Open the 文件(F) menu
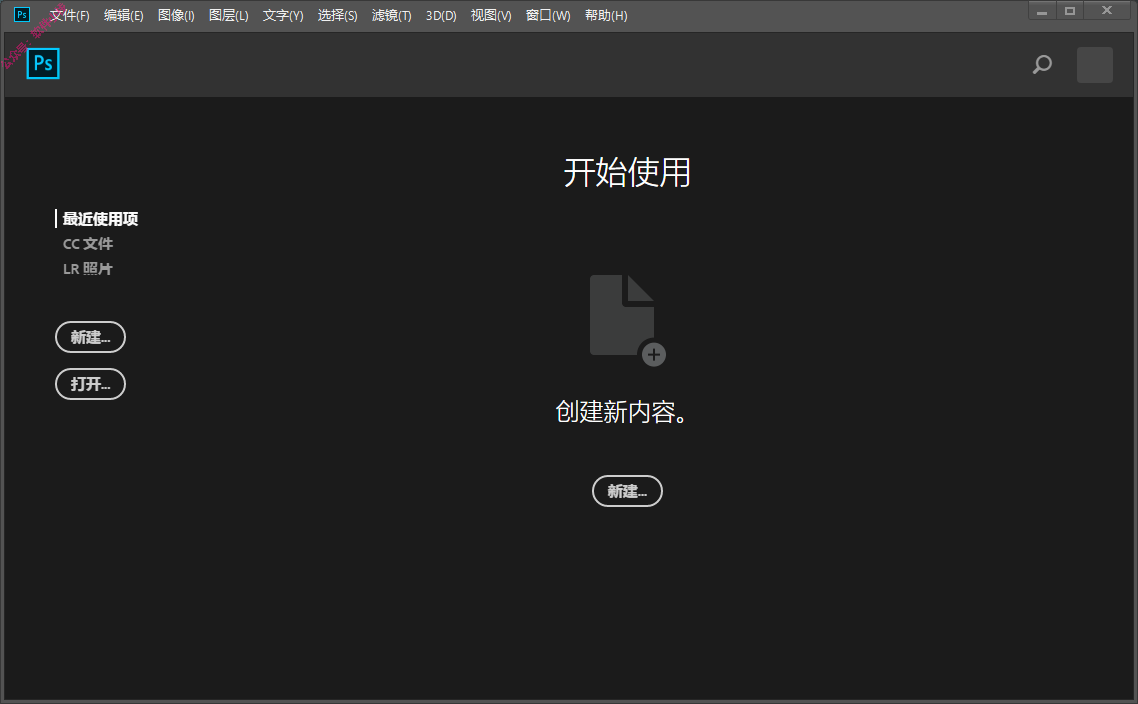This screenshot has width=1138, height=704. 70,15
